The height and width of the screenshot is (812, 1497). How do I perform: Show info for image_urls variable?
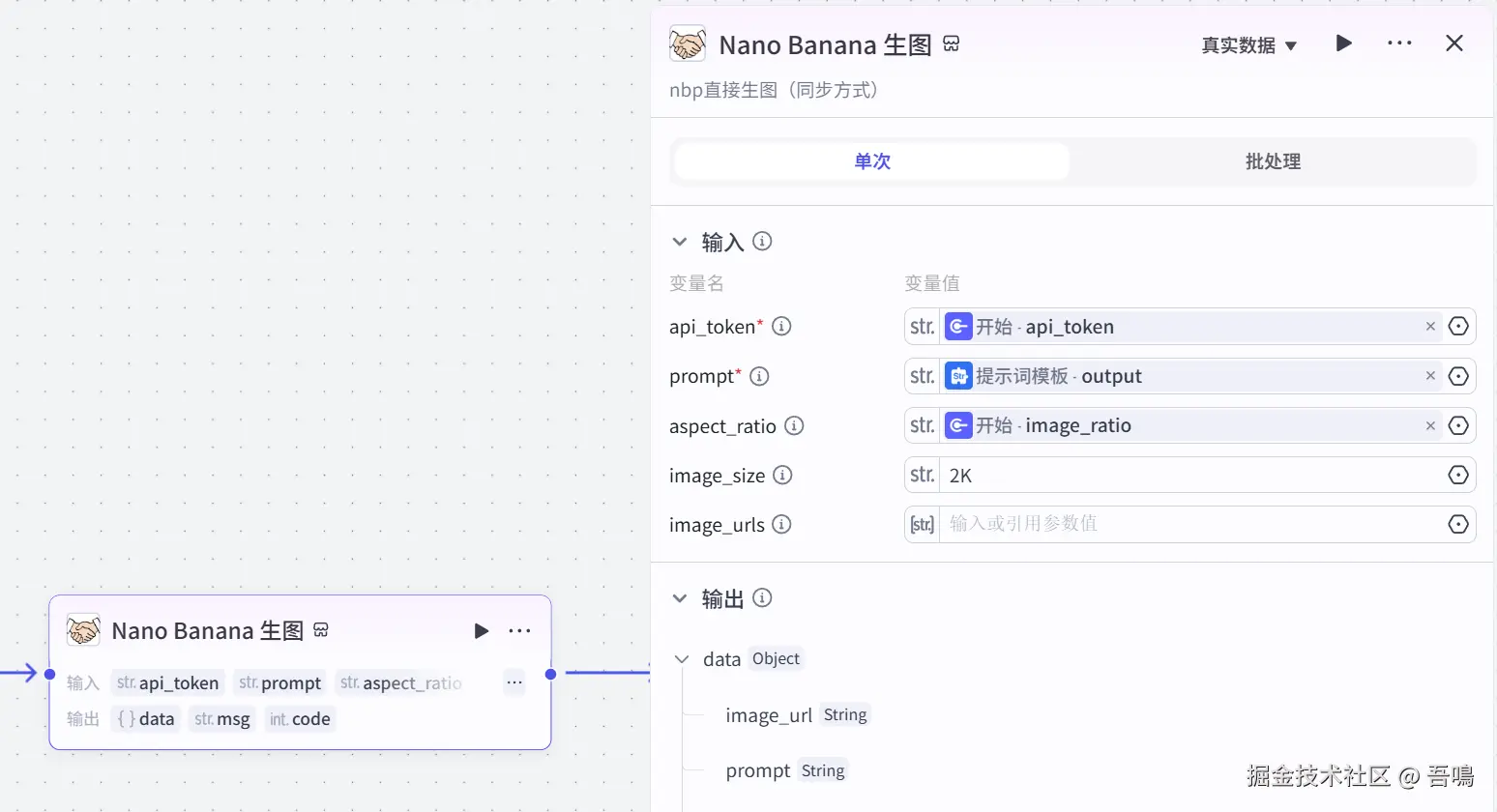781,524
